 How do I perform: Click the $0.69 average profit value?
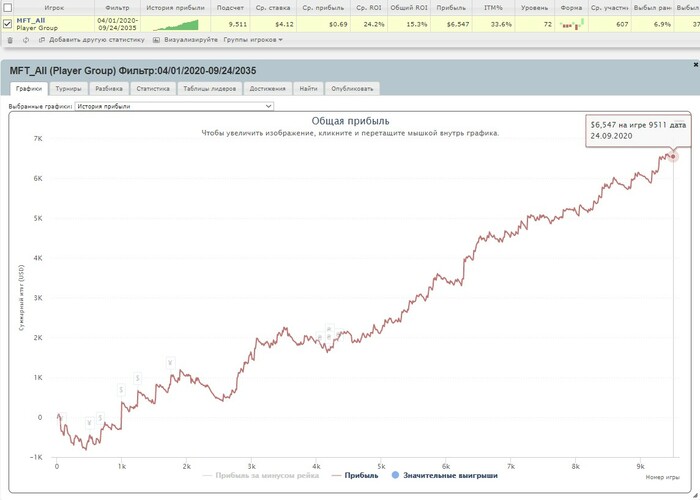[338, 25]
